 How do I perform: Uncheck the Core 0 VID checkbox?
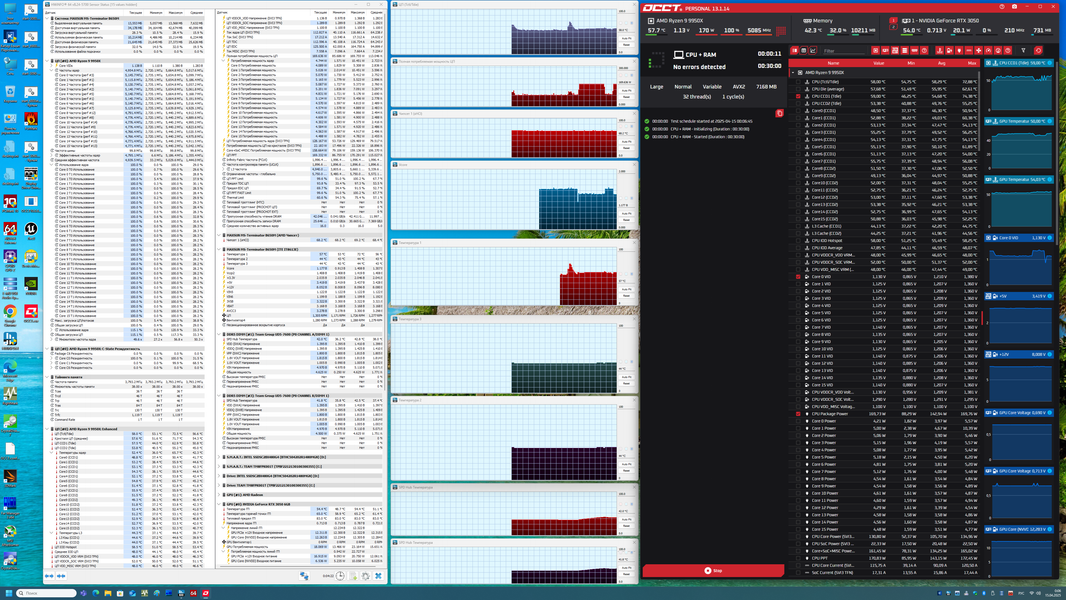pyautogui.click(x=798, y=277)
